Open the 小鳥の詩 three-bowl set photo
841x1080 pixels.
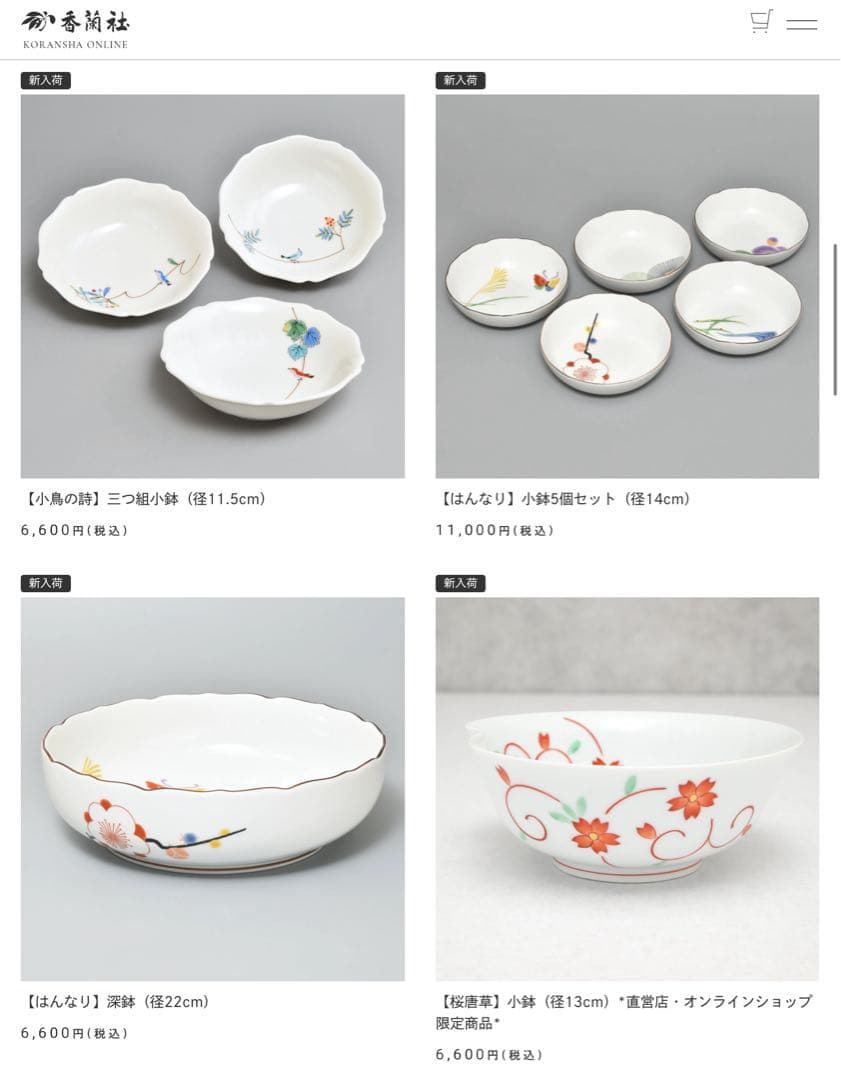[x=213, y=286]
